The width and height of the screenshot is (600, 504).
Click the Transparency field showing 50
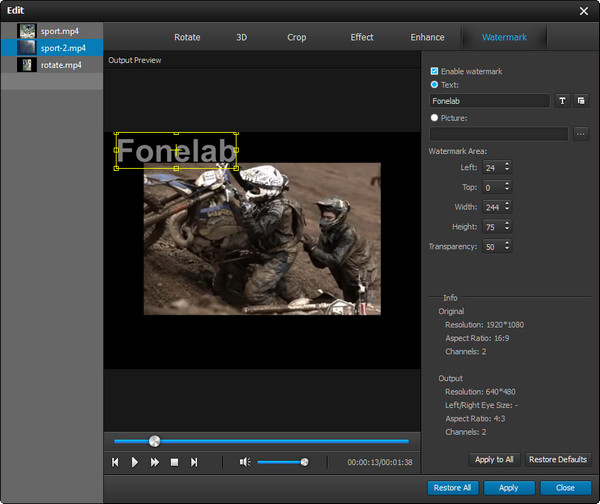click(493, 247)
